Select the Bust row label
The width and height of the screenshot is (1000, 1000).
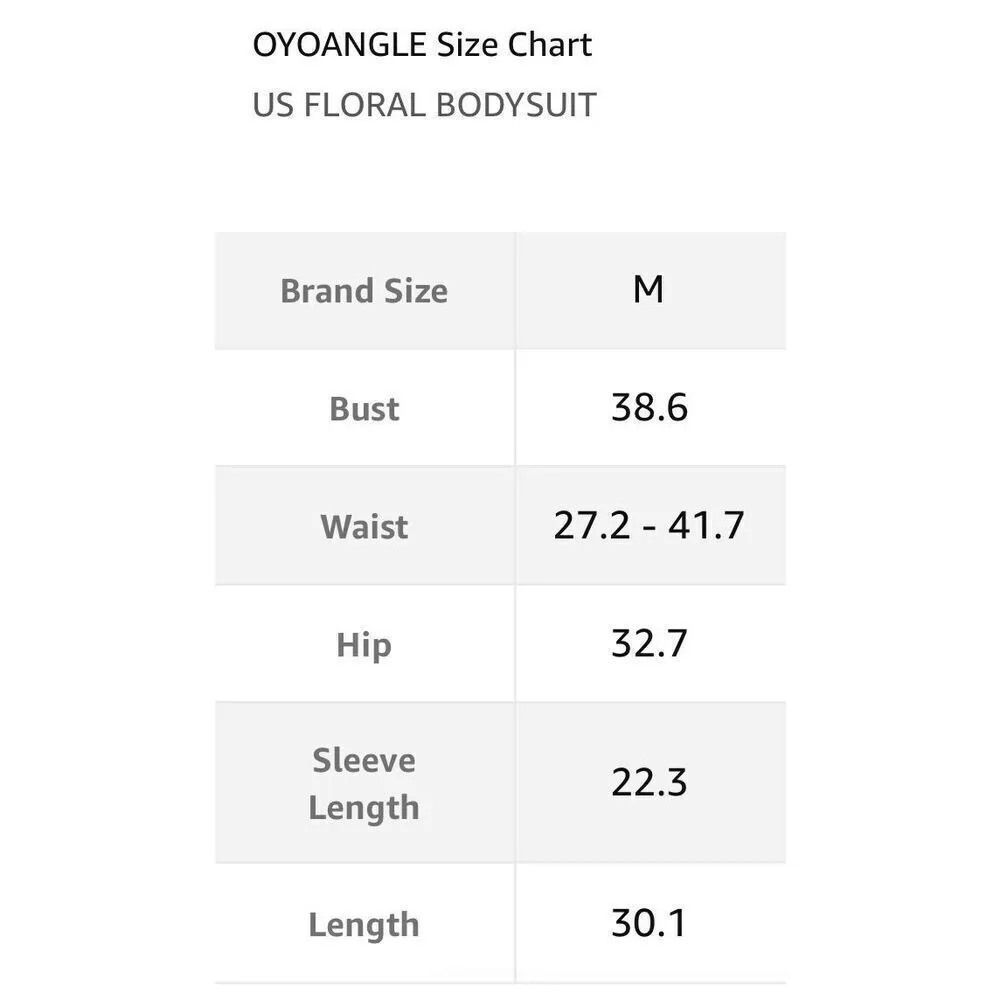[364, 408]
